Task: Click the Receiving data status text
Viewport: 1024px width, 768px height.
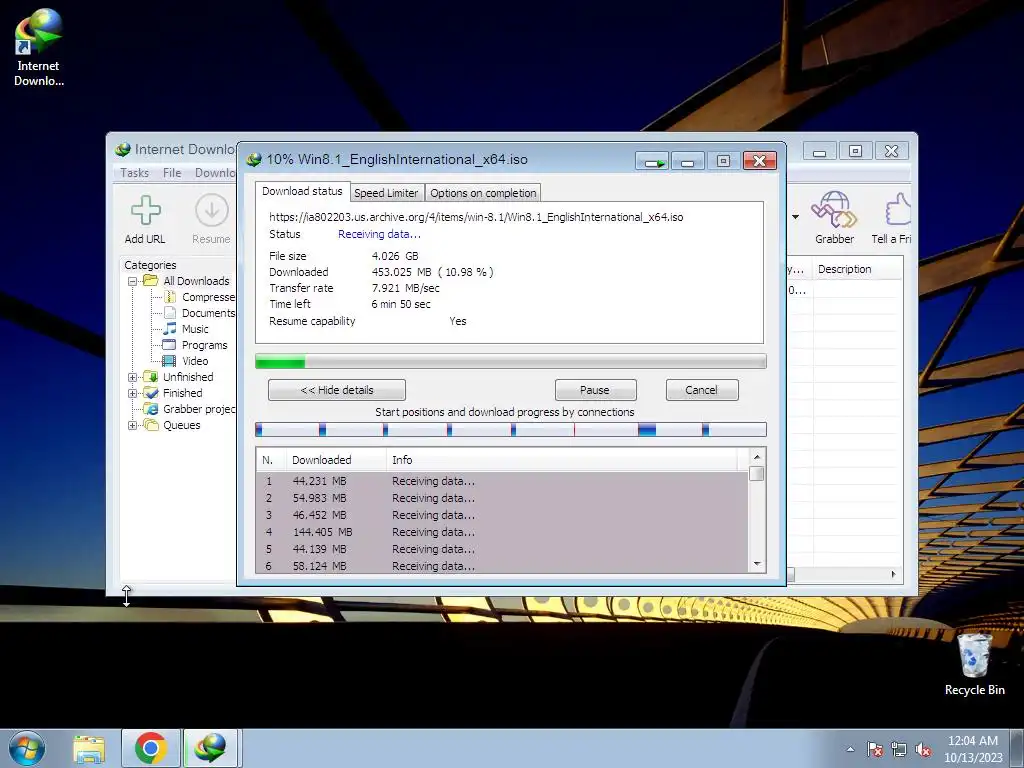Action: (x=379, y=234)
